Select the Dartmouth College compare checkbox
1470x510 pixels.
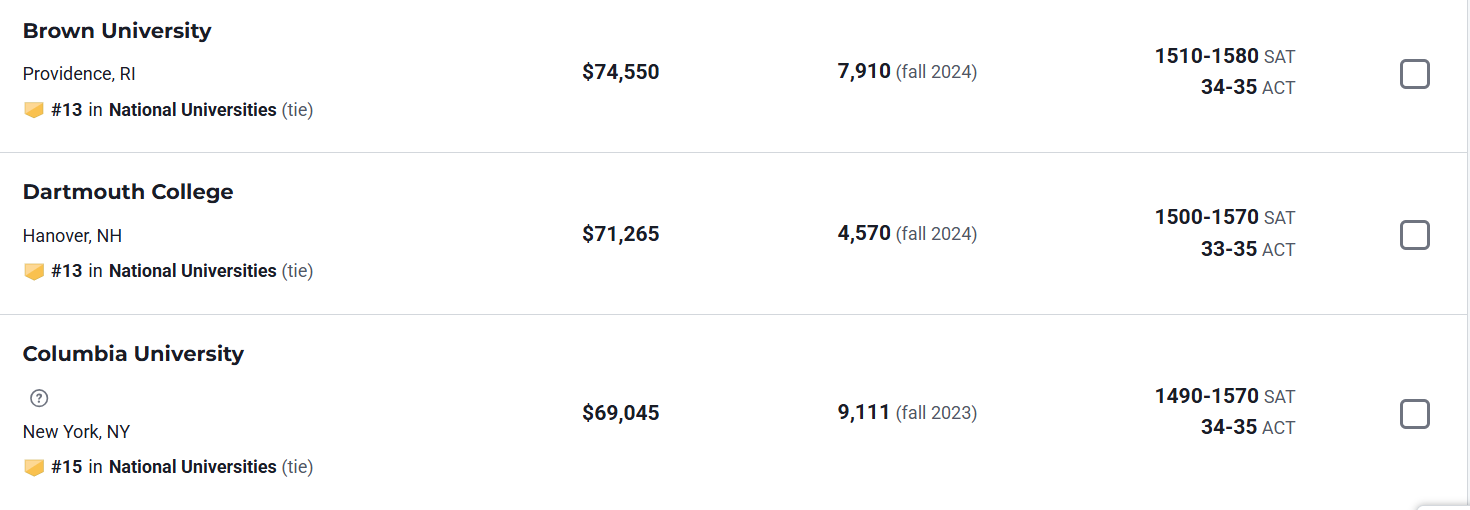click(x=1414, y=235)
